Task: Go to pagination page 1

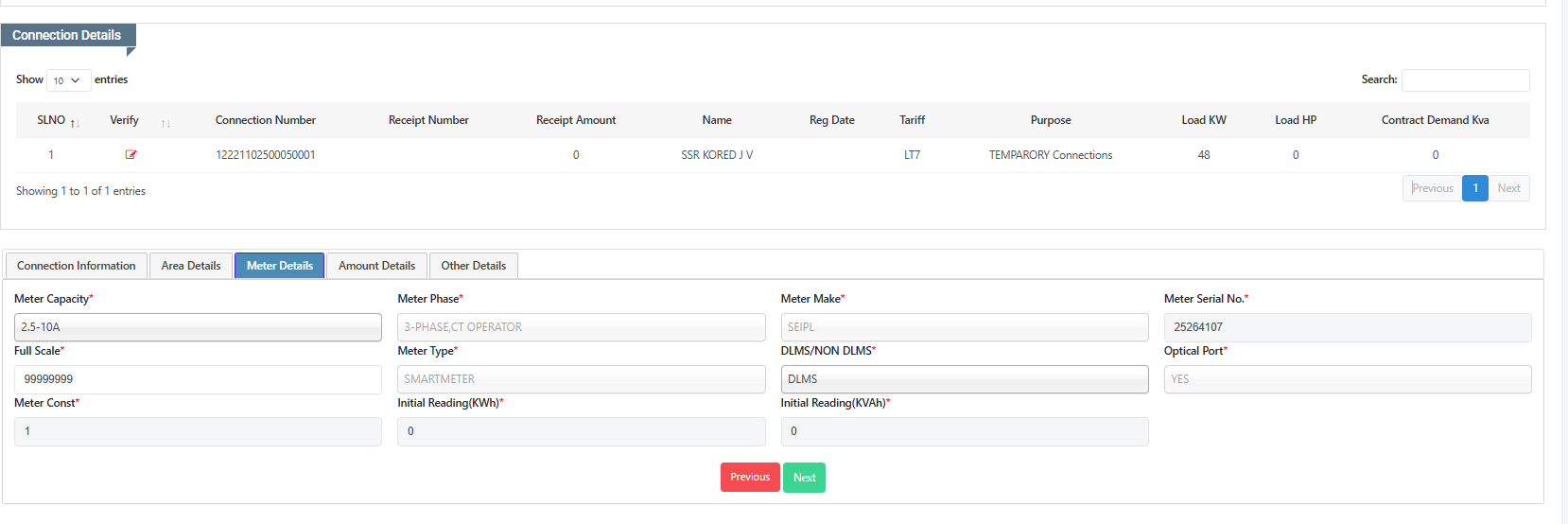Action: coord(1474,188)
